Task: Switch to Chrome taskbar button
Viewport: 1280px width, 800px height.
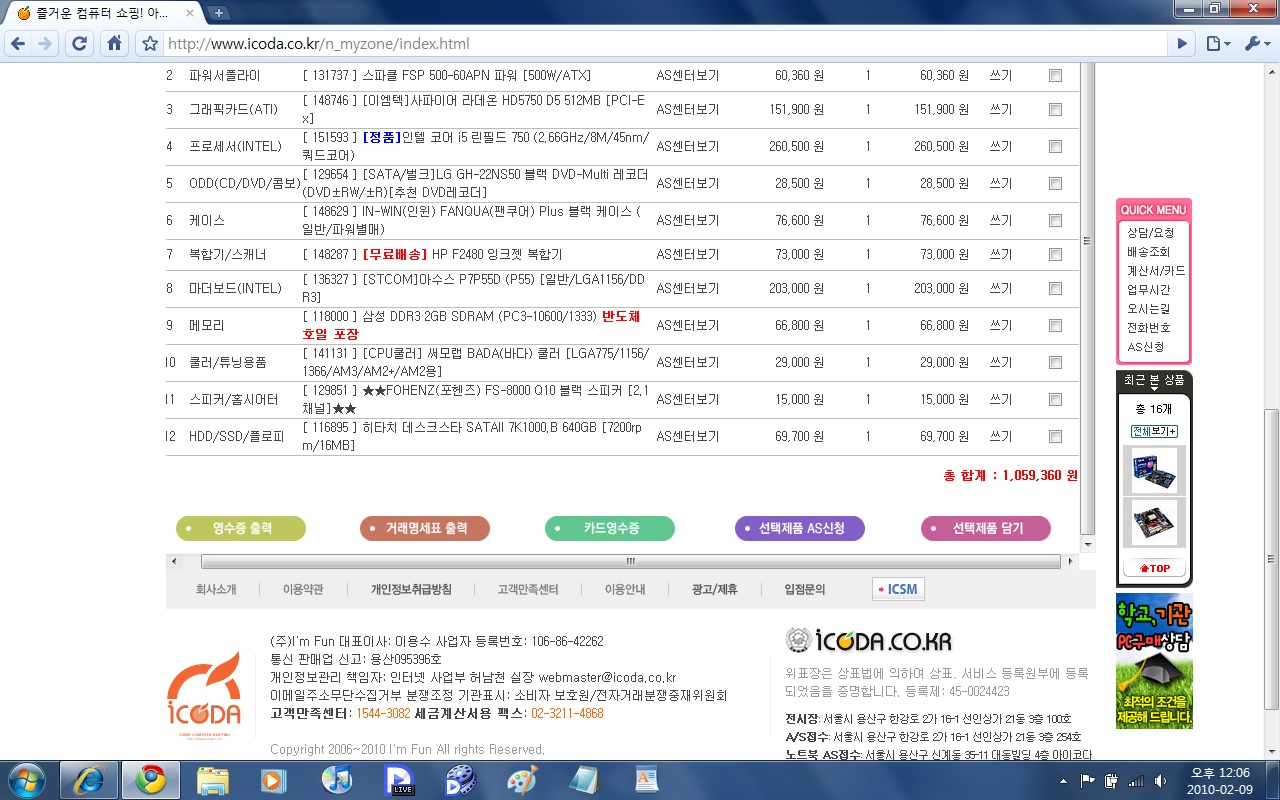Action: click(151, 779)
